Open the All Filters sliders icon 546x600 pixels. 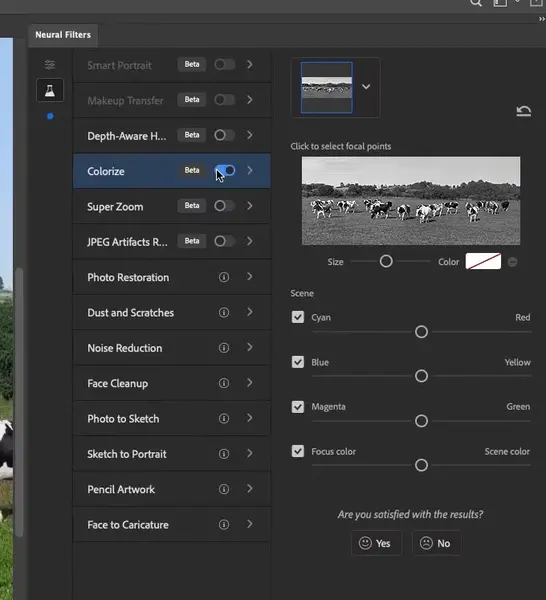[x=50, y=65]
